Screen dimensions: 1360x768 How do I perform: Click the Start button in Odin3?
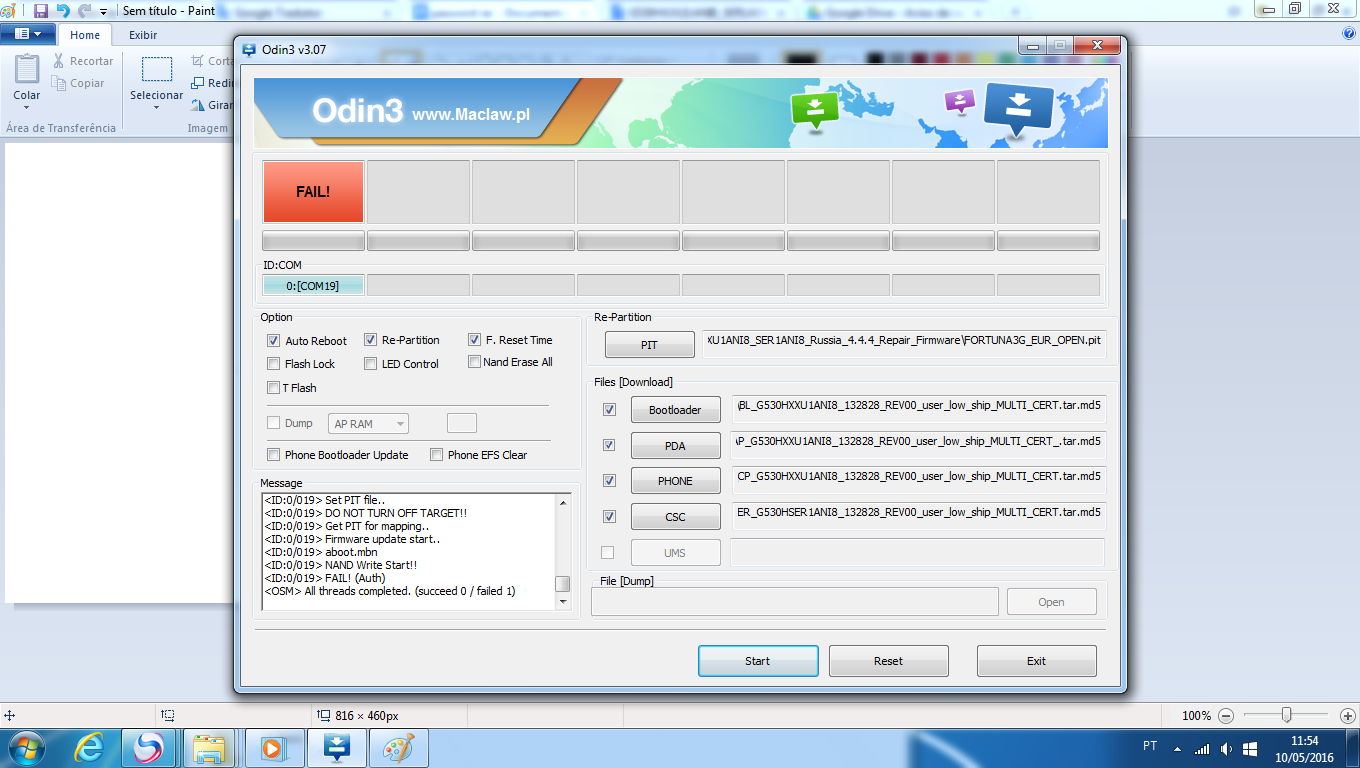point(758,661)
